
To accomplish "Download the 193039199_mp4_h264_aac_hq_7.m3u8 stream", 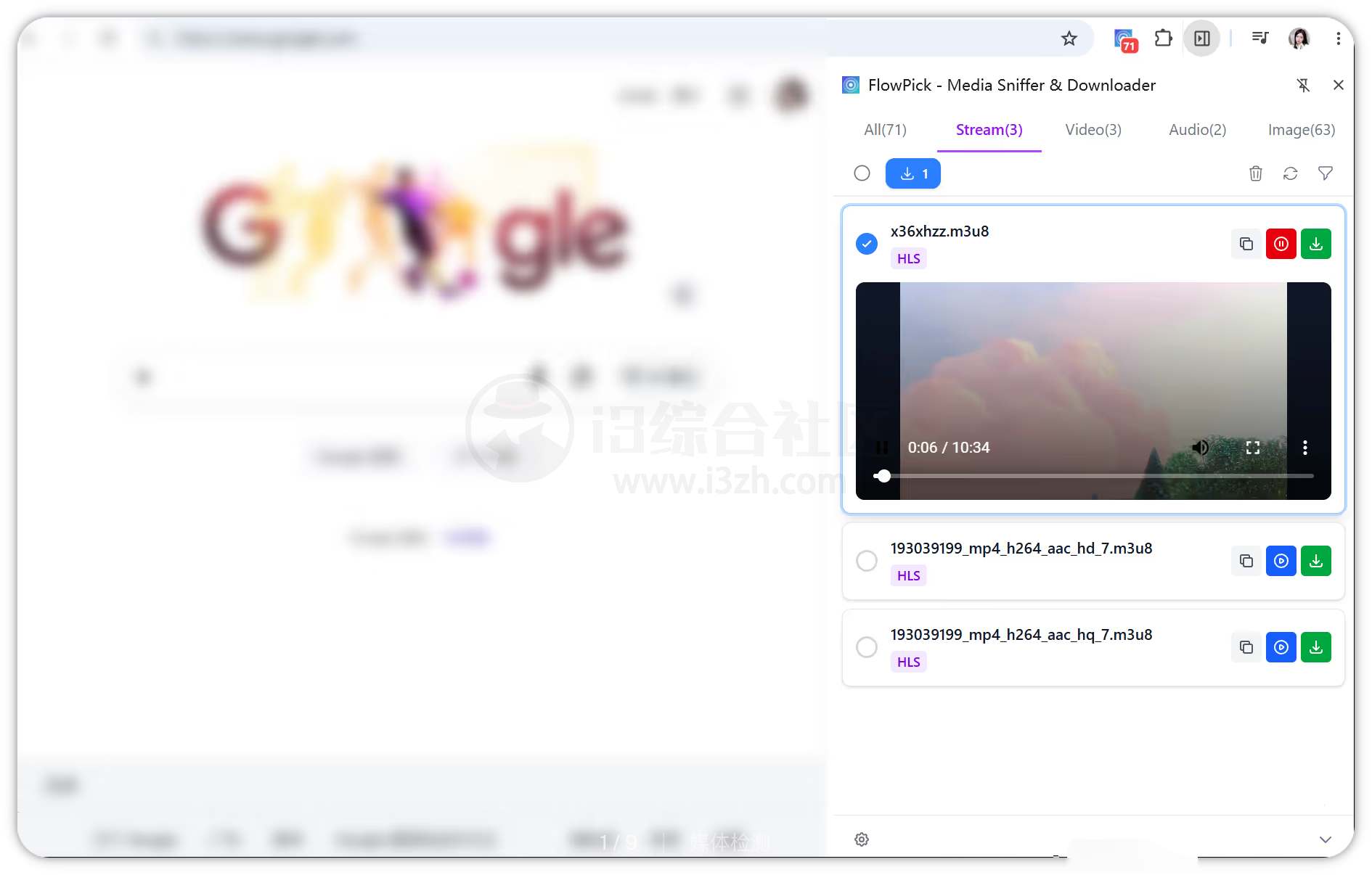I will (x=1316, y=647).
